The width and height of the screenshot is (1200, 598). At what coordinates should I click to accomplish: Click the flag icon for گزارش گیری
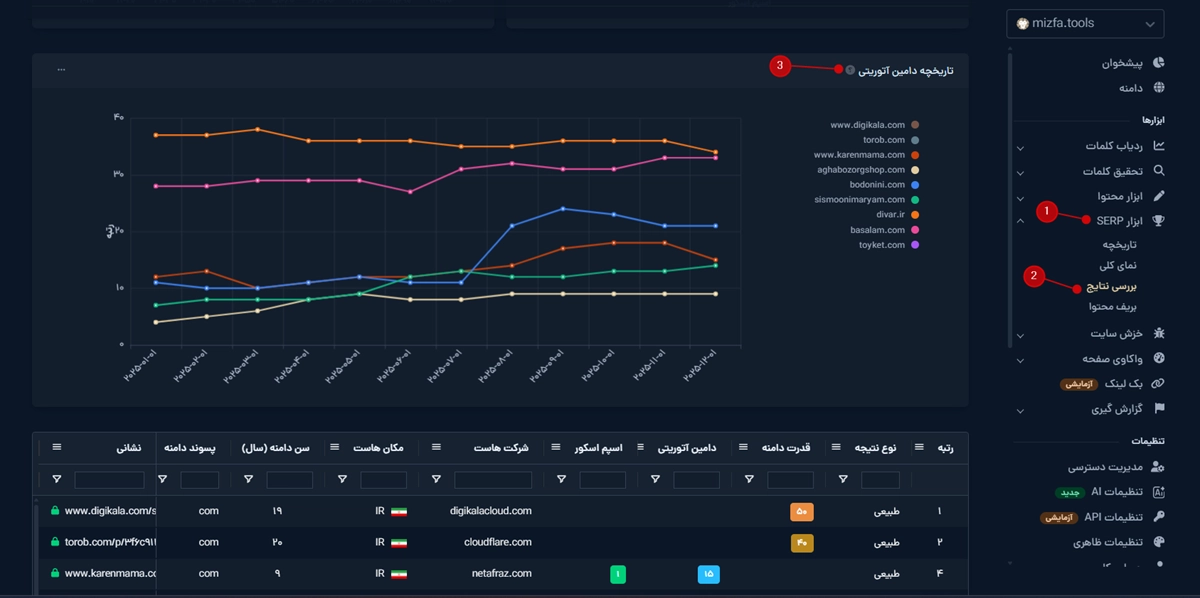(x=1159, y=409)
